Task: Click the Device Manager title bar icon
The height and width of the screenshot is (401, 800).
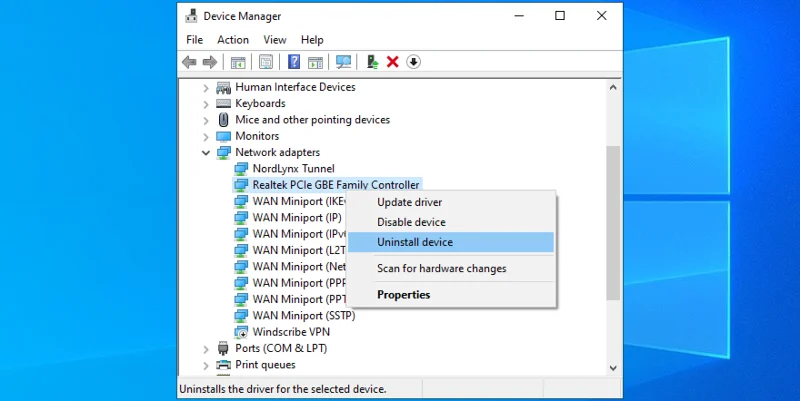Action: click(x=191, y=16)
